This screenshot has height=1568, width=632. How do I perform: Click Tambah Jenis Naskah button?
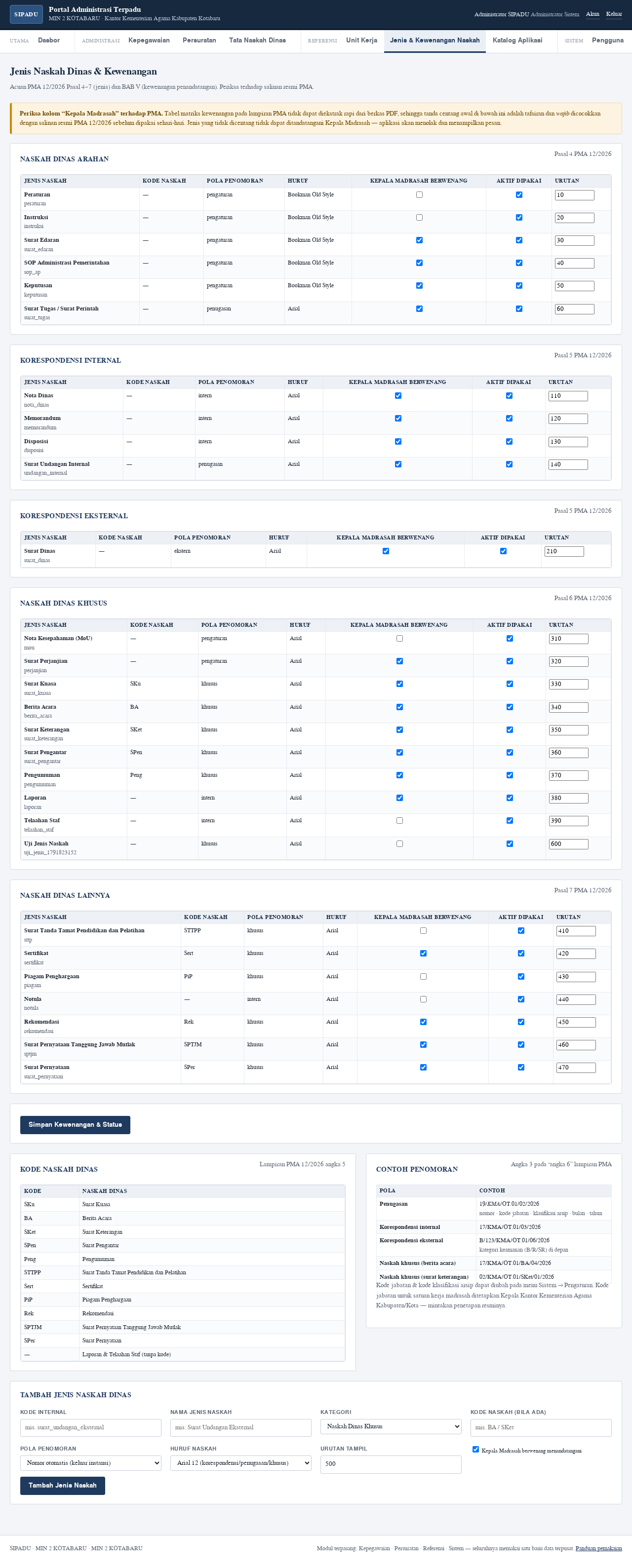coord(63,1485)
